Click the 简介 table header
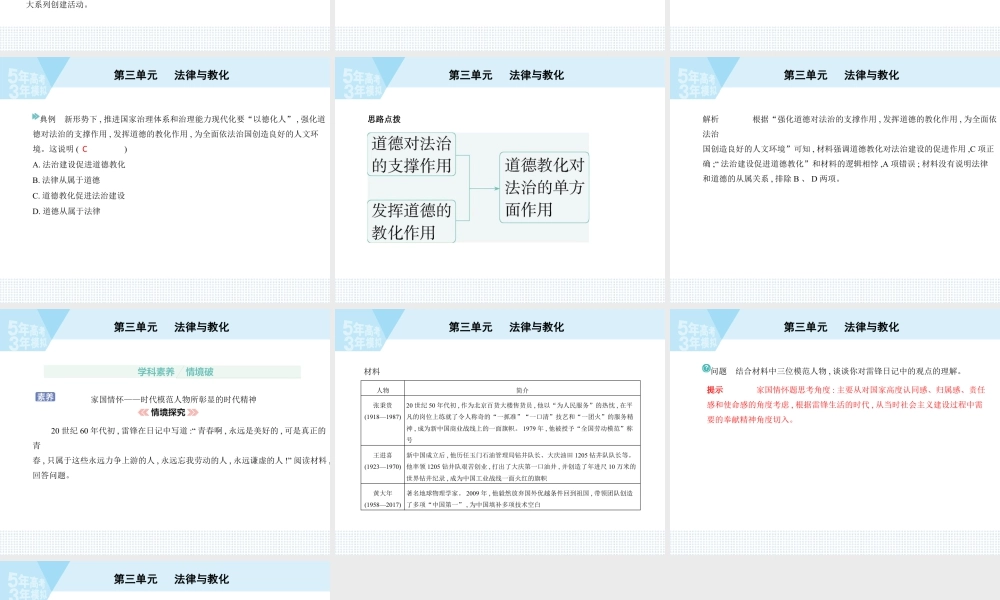This screenshot has width=1000, height=600. [522, 390]
